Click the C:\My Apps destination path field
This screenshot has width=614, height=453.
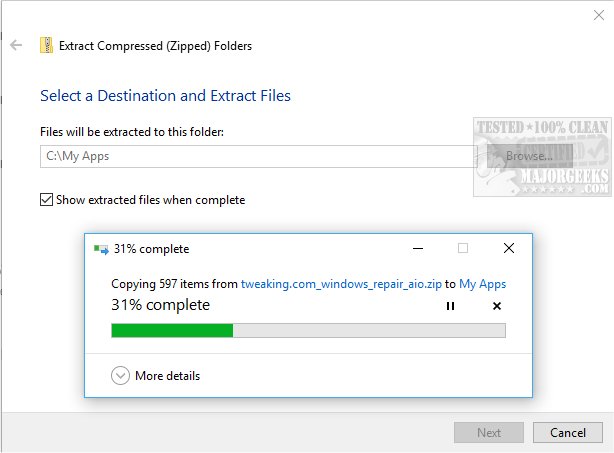pyautogui.click(x=258, y=156)
